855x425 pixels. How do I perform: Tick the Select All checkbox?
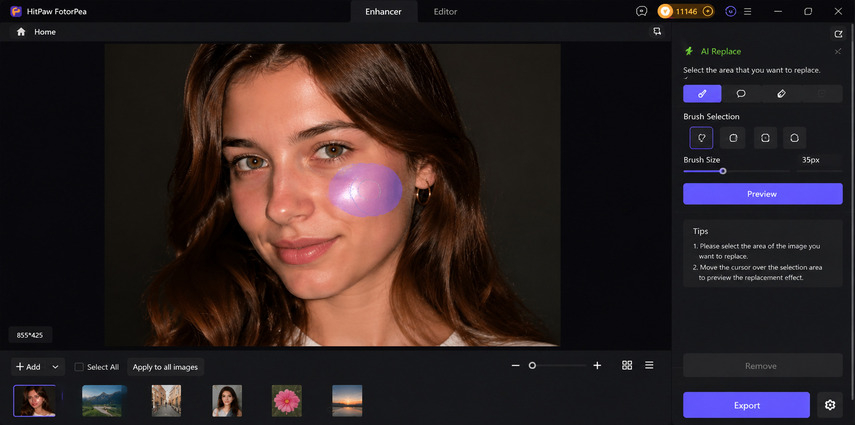pyautogui.click(x=79, y=367)
